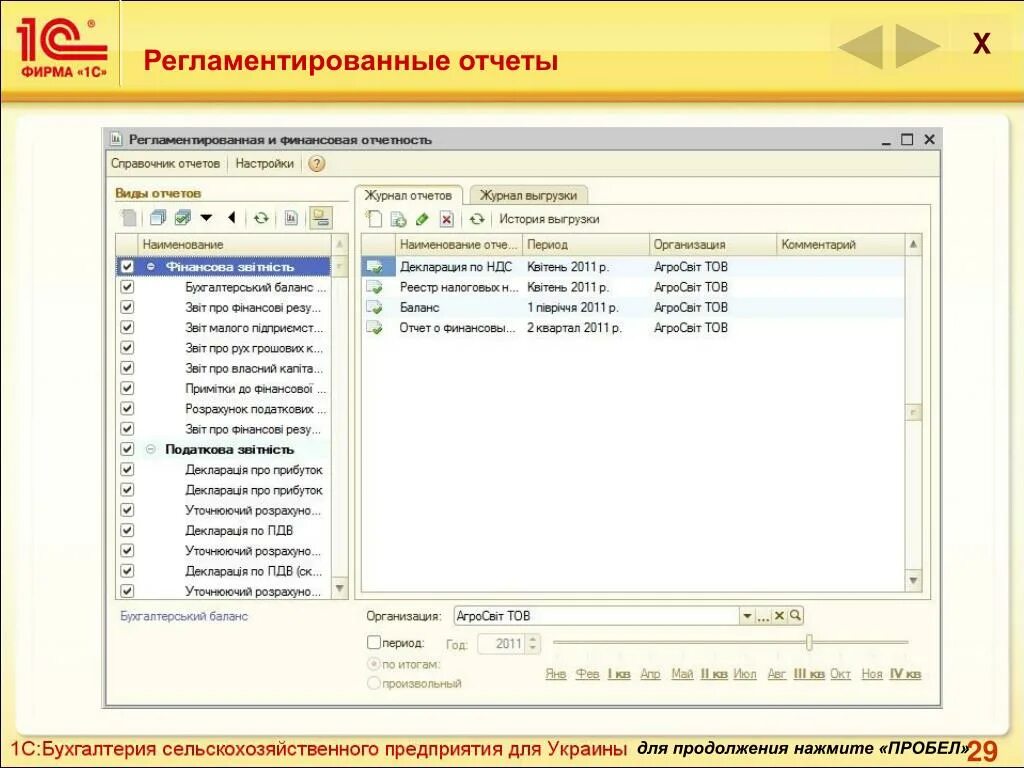The height and width of the screenshot is (768, 1024).
Task: Go to next slide with right arrow
Action: [918, 46]
